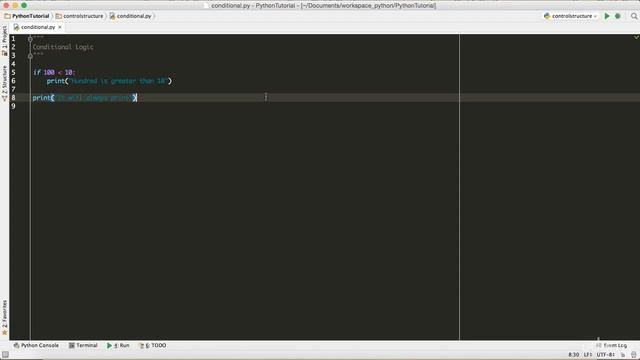
Task: Open the Terminal tool window
Action: [83, 345]
